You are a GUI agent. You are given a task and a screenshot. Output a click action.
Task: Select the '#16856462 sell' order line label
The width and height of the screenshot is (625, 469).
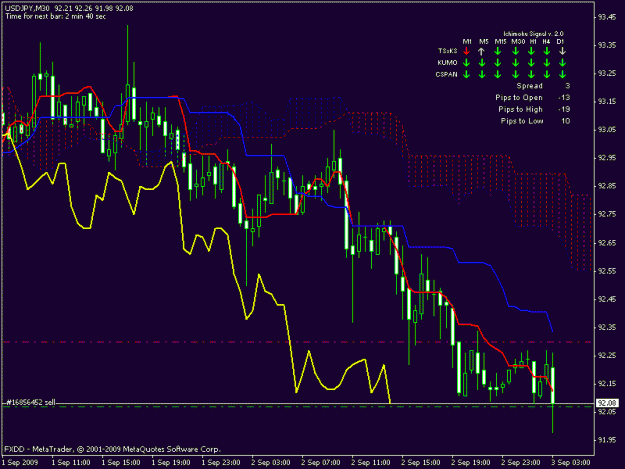31,402
